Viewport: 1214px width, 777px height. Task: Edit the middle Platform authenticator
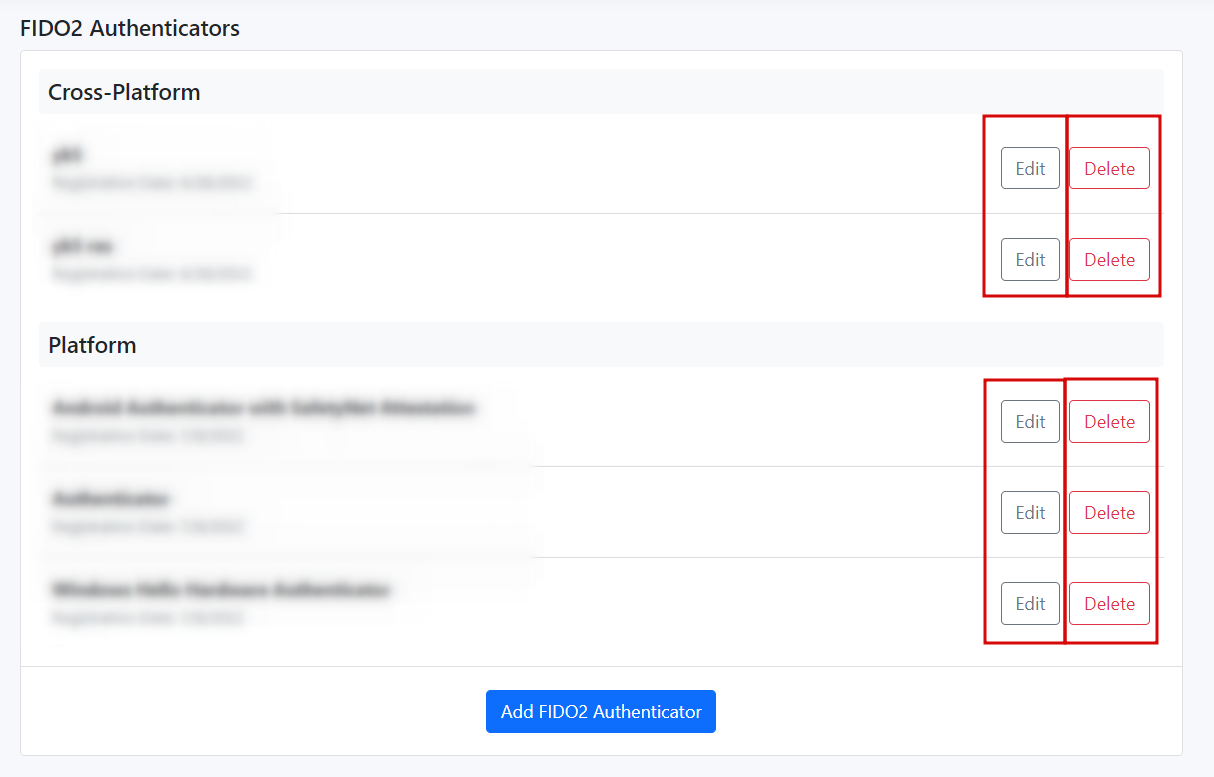pos(1030,512)
